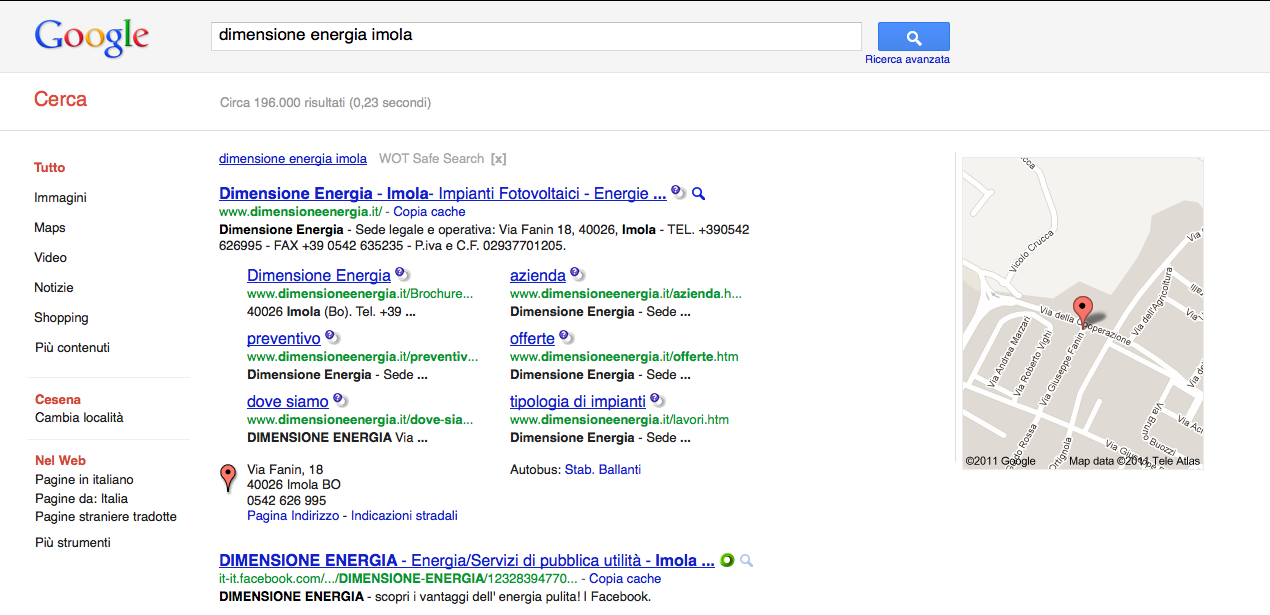The height and width of the screenshot is (615, 1270).
Task: Select Video search category
Action: [51, 257]
